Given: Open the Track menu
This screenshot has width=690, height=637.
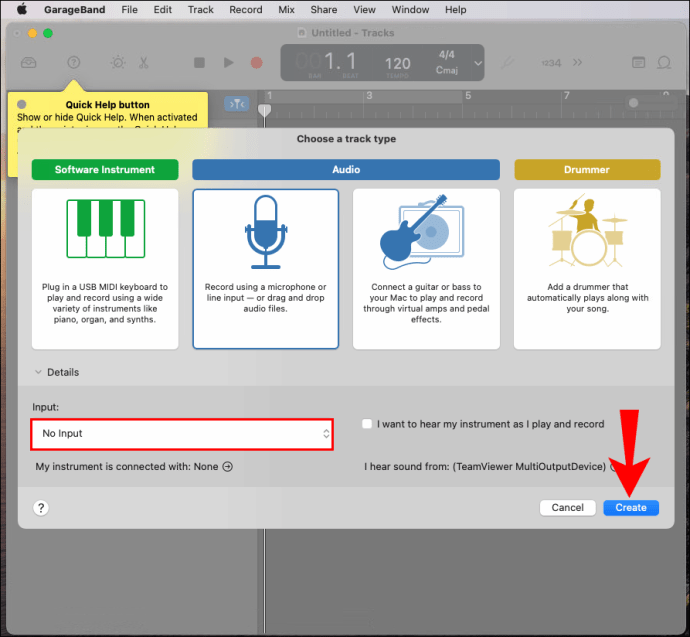Looking at the screenshot, I should click(200, 10).
